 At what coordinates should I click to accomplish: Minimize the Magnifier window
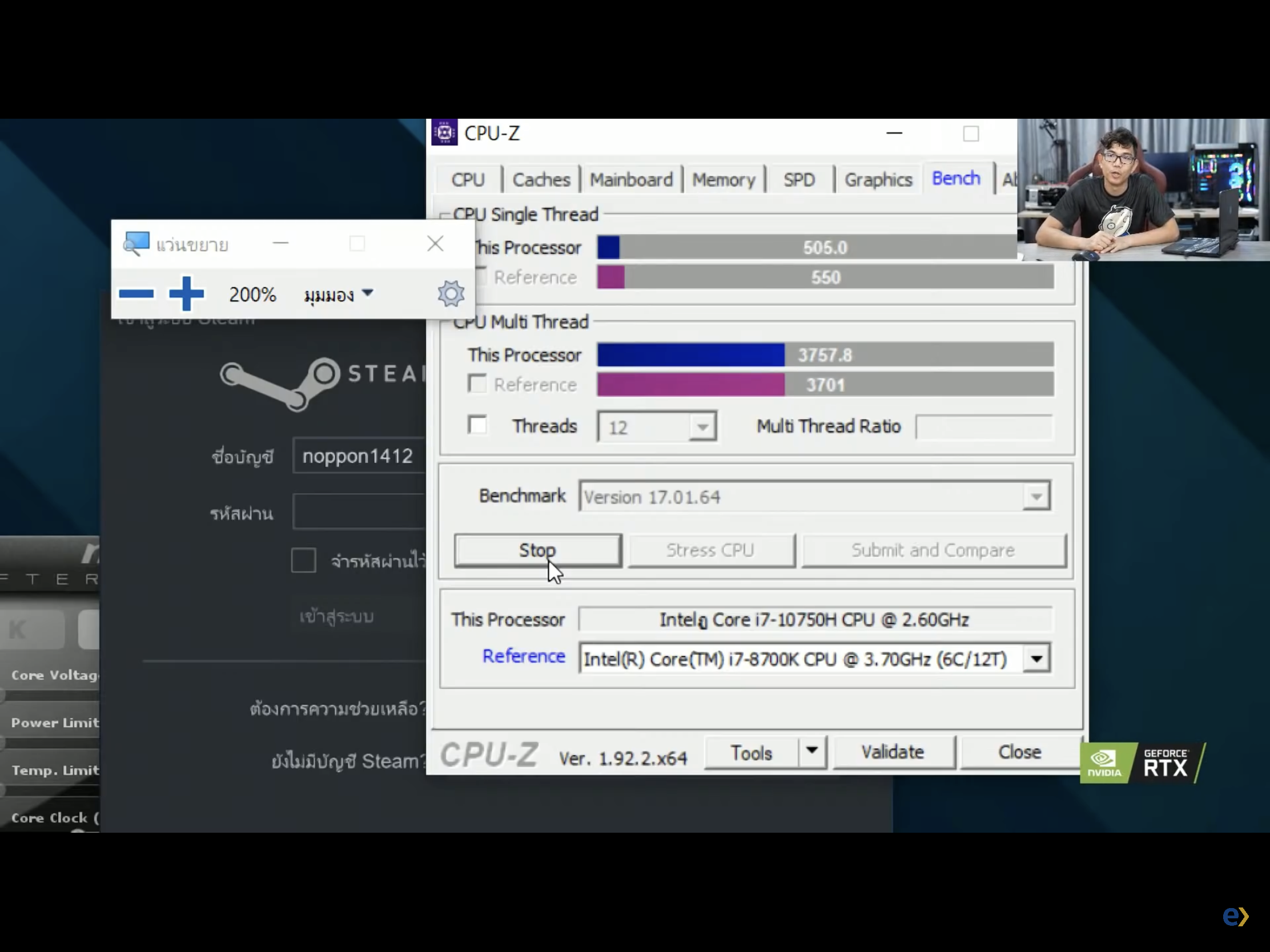(x=280, y=243)
